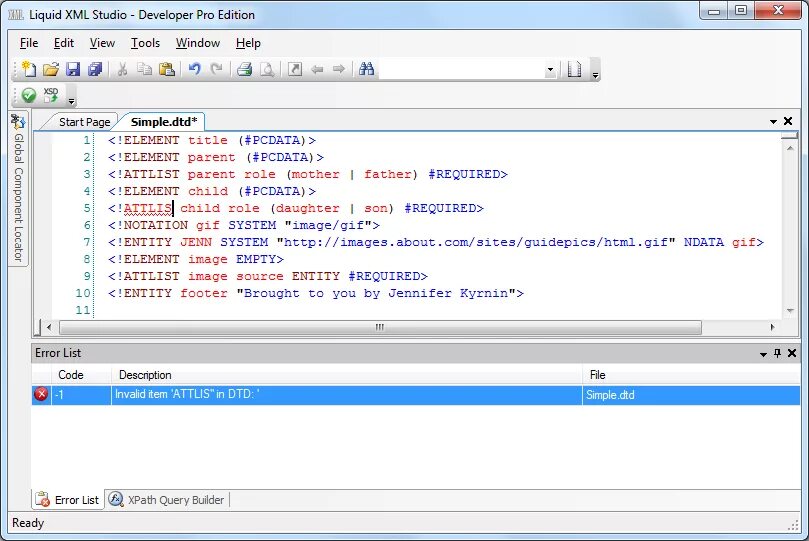Switch to the Start Page tab
The width and height of the screenshot is (809, 541).
(84, 122)
